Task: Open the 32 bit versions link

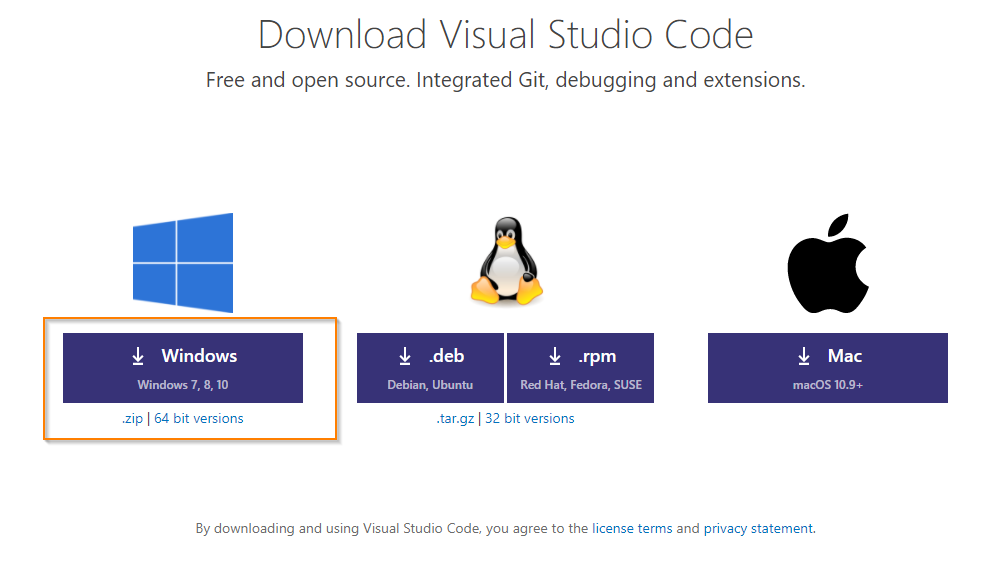Action: click(530, 418)
